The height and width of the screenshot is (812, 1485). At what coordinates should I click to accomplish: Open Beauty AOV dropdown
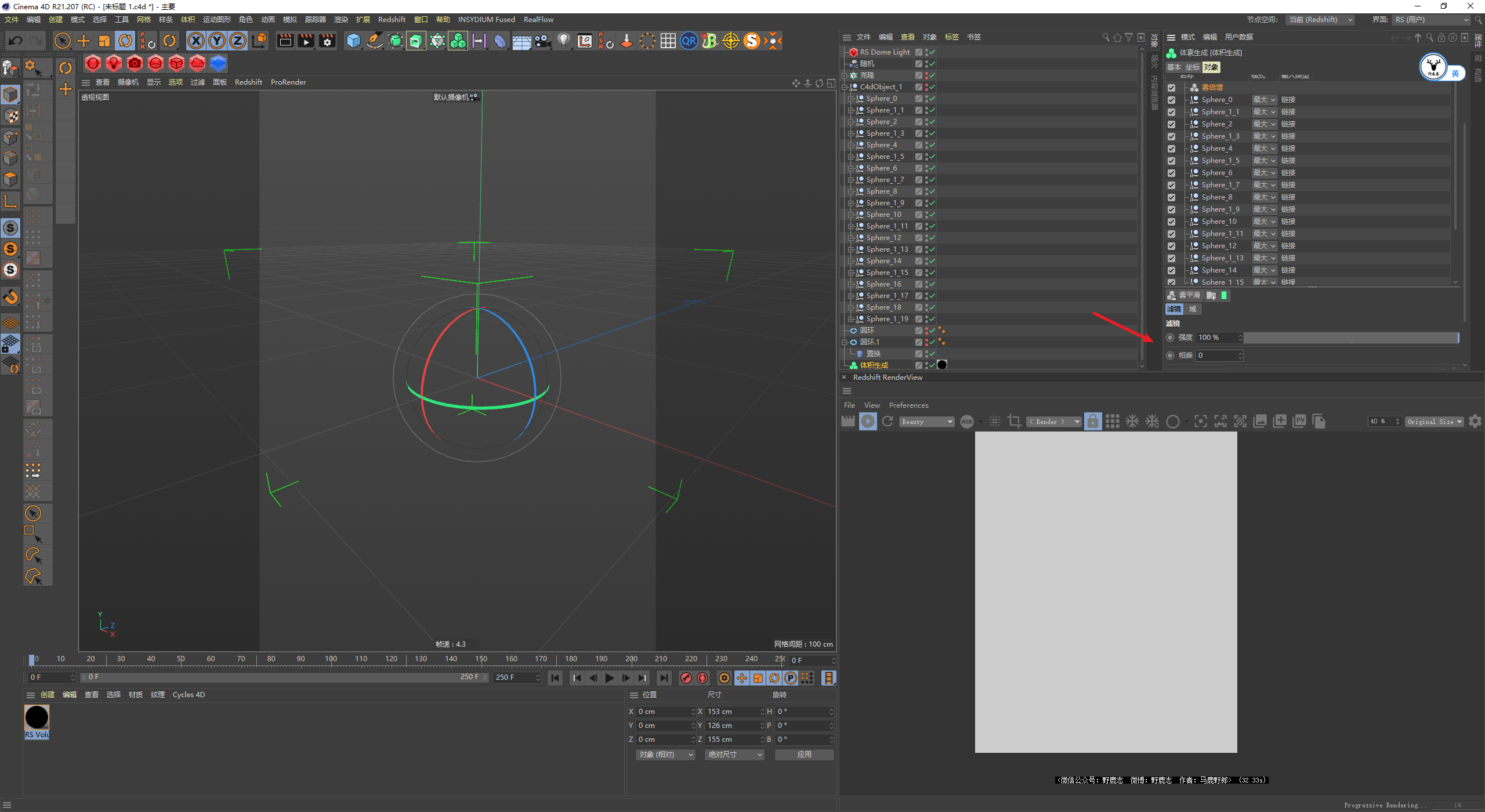(926, 422)
